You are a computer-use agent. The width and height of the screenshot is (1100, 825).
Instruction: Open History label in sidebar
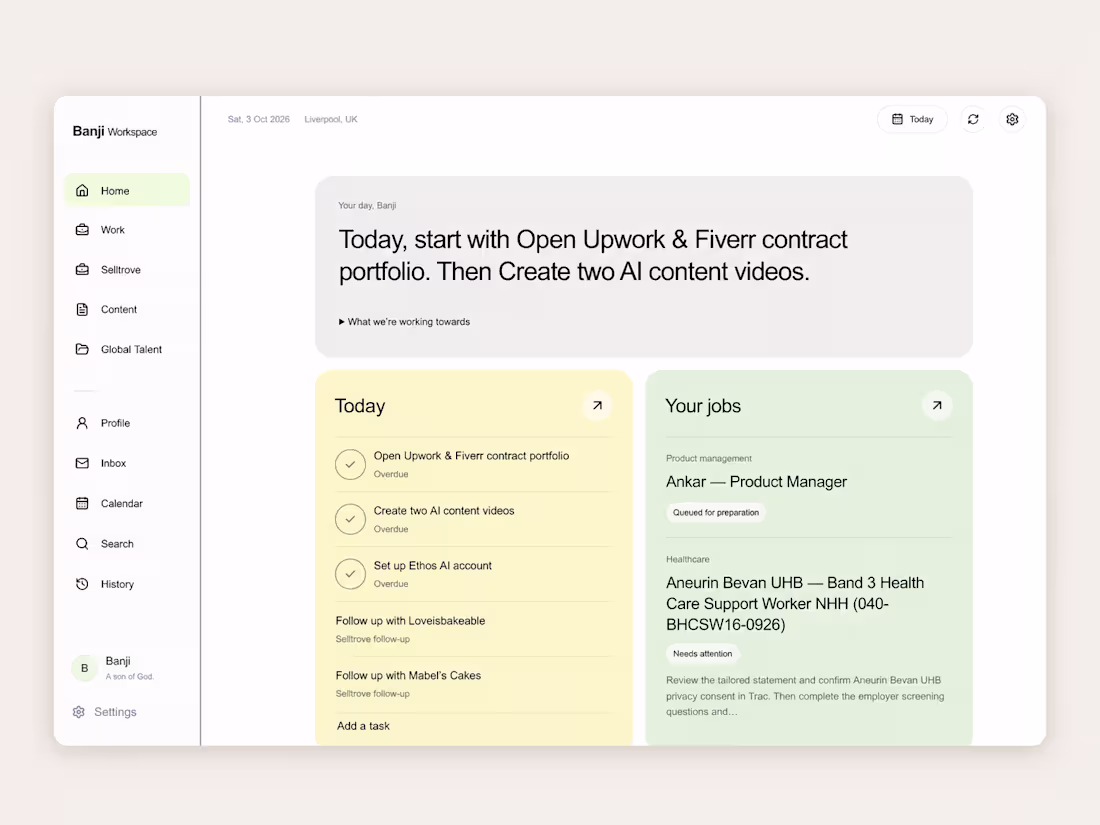[117, 584]
